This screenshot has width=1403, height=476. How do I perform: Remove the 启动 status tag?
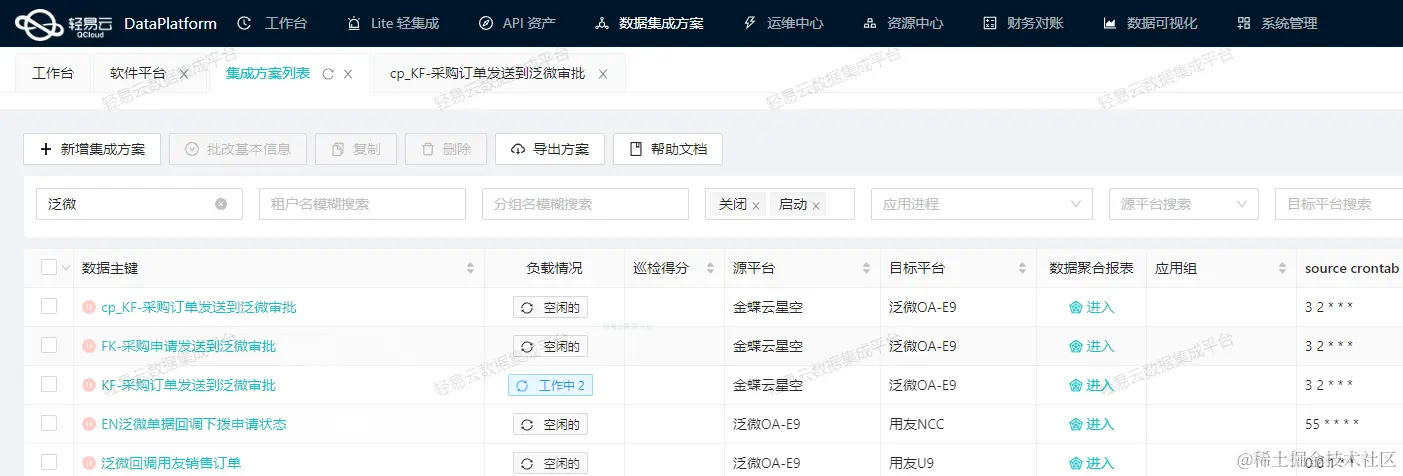(x=816, y=205)
